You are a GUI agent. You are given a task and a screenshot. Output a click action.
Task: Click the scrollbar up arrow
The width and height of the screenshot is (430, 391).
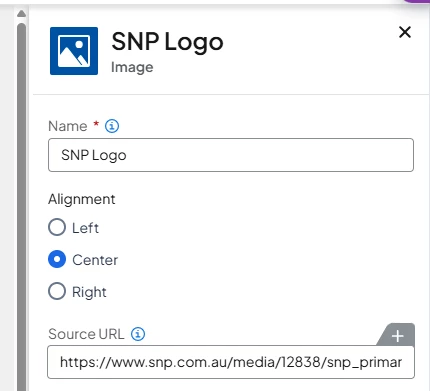[21, 14]
